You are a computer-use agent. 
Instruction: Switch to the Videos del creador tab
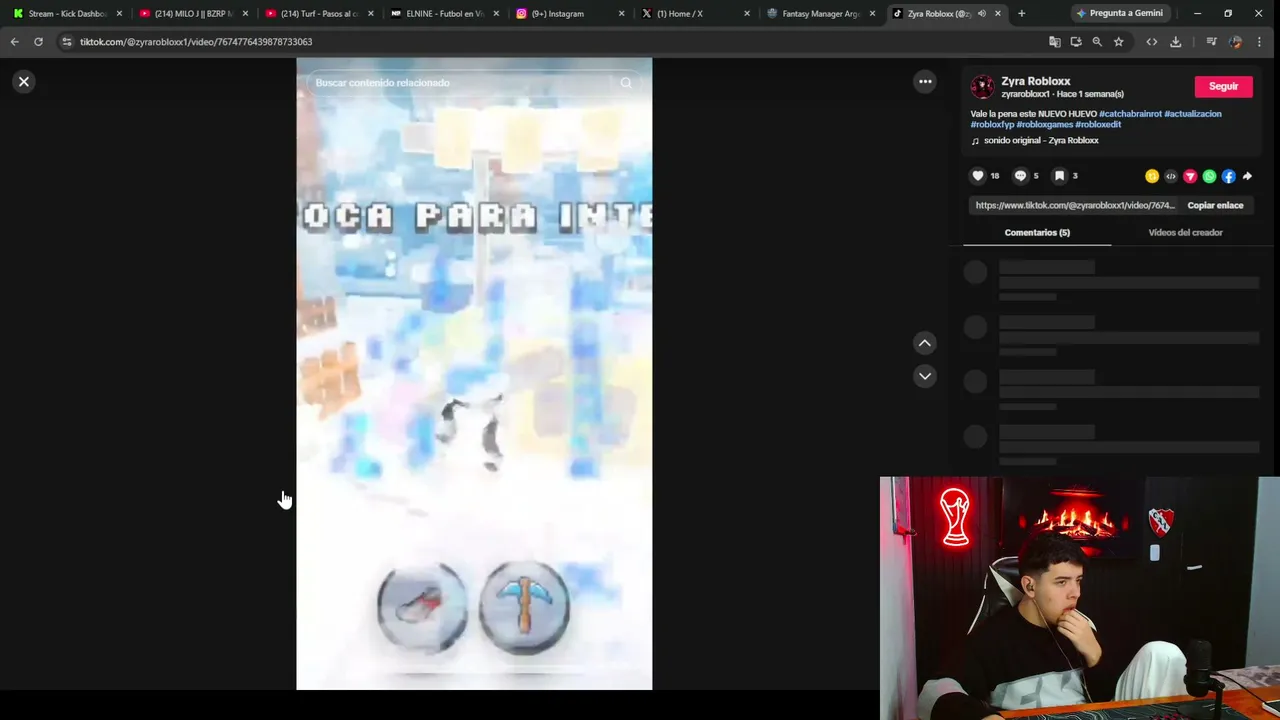point(1185,232)
